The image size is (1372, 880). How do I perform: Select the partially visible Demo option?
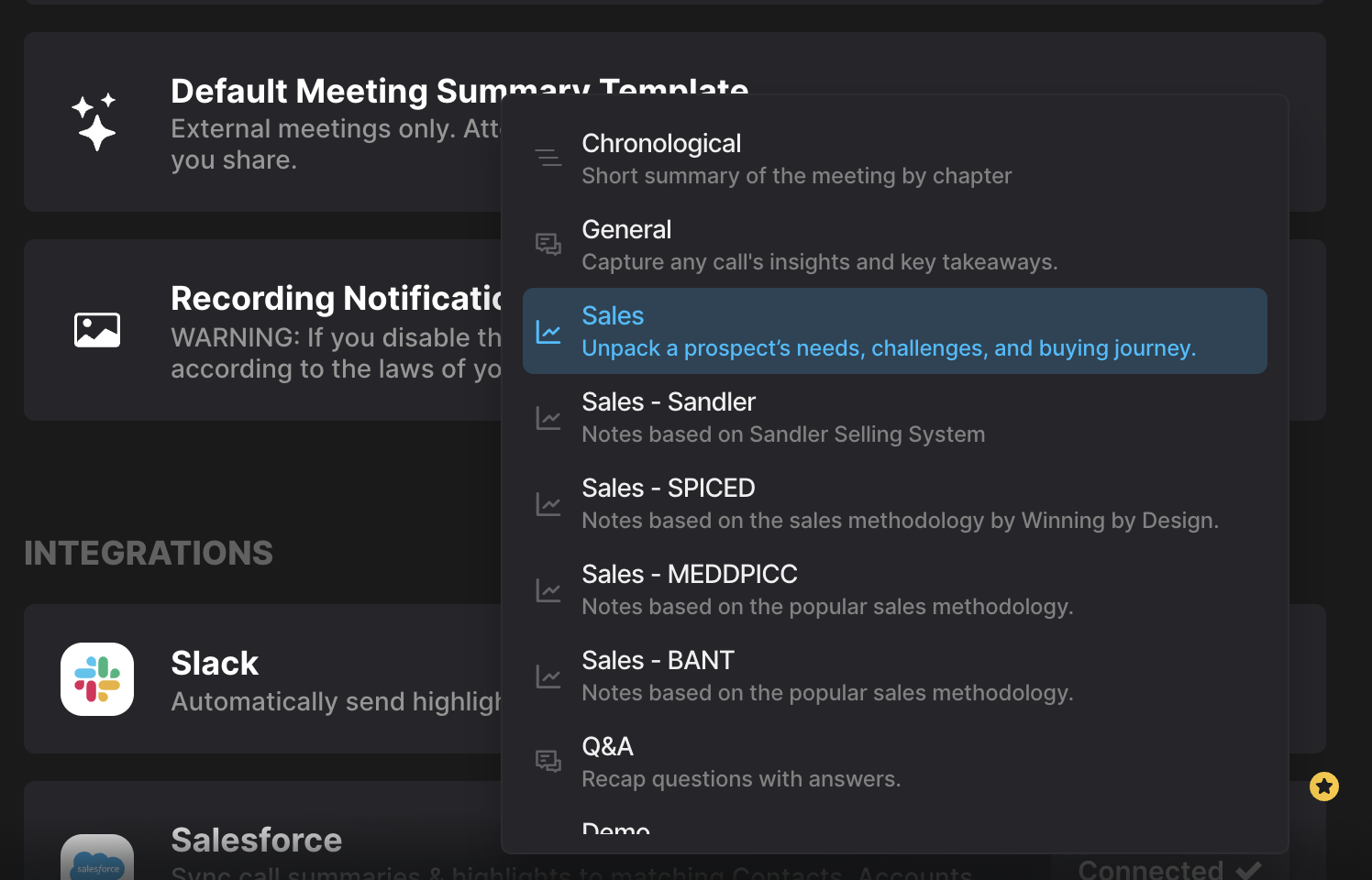[616, 827]
